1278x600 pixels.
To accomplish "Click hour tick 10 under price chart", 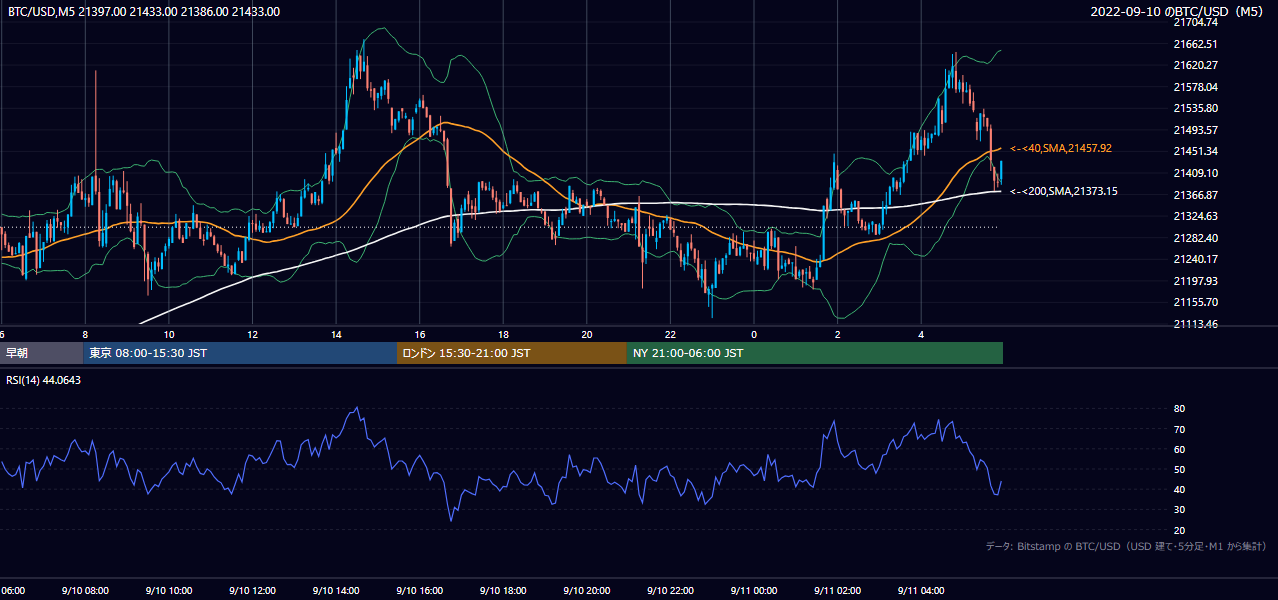I will [169, 335].
